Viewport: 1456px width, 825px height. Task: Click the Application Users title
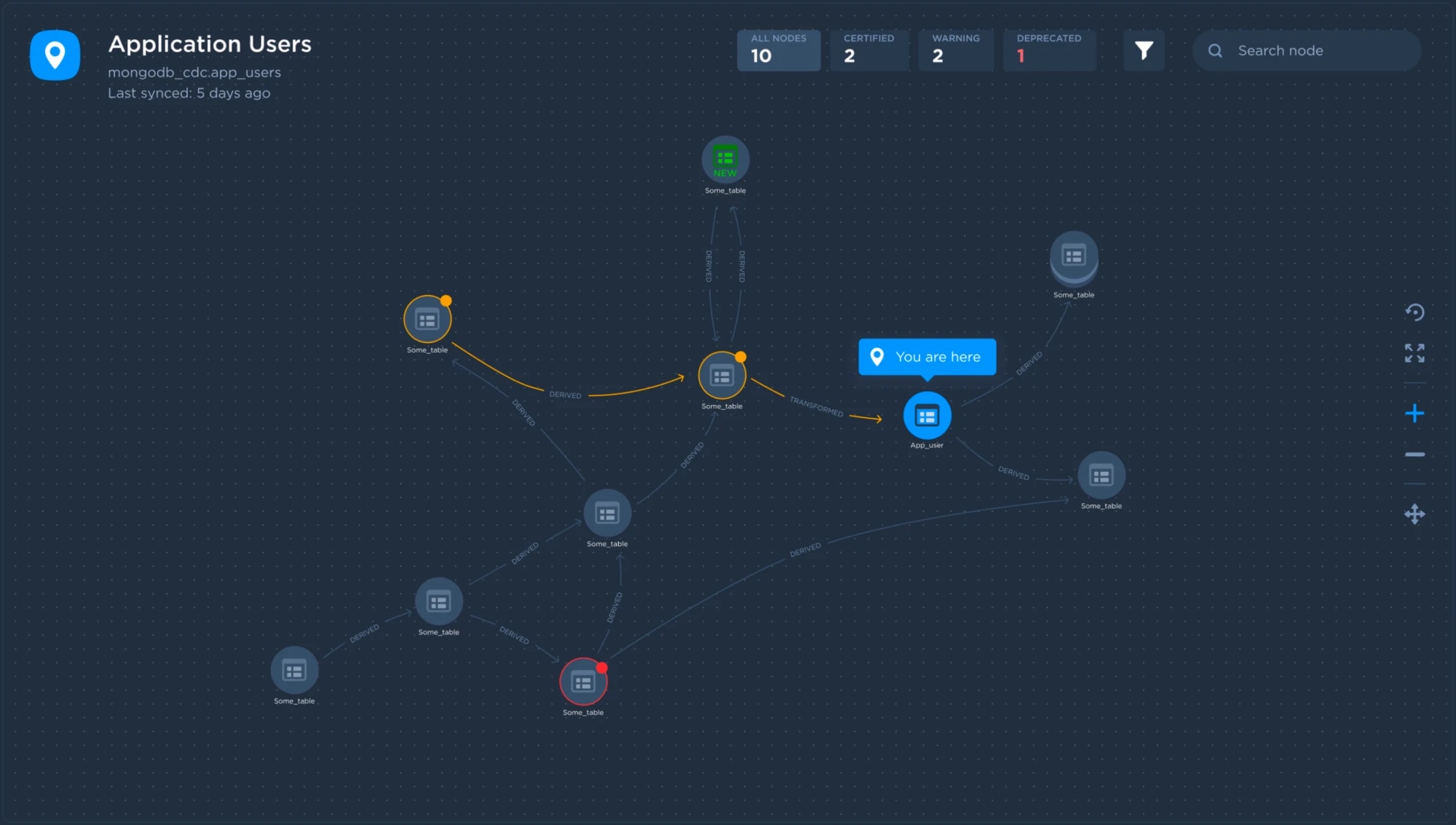(x=210, y=44)
